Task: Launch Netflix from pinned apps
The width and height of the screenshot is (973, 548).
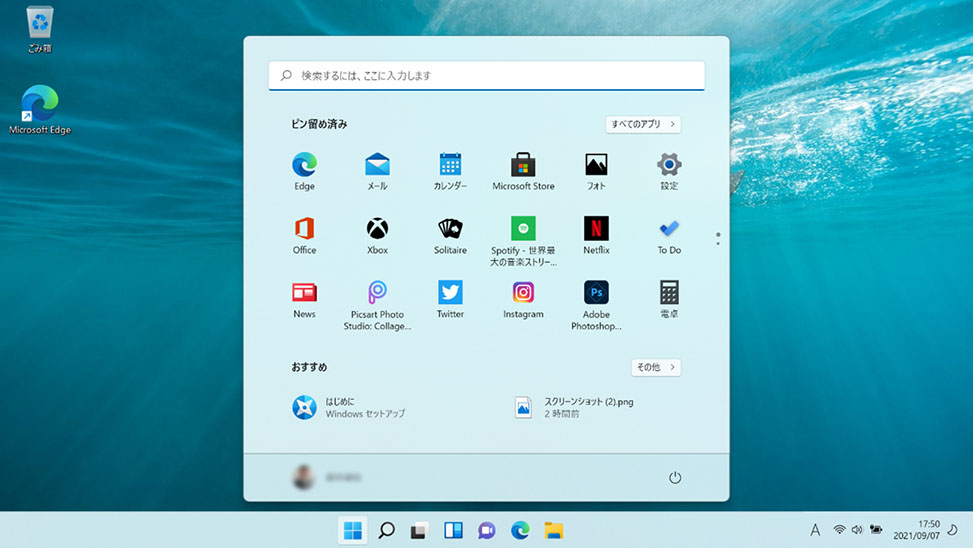Action: pyautogui.click(x=596, y=235)
